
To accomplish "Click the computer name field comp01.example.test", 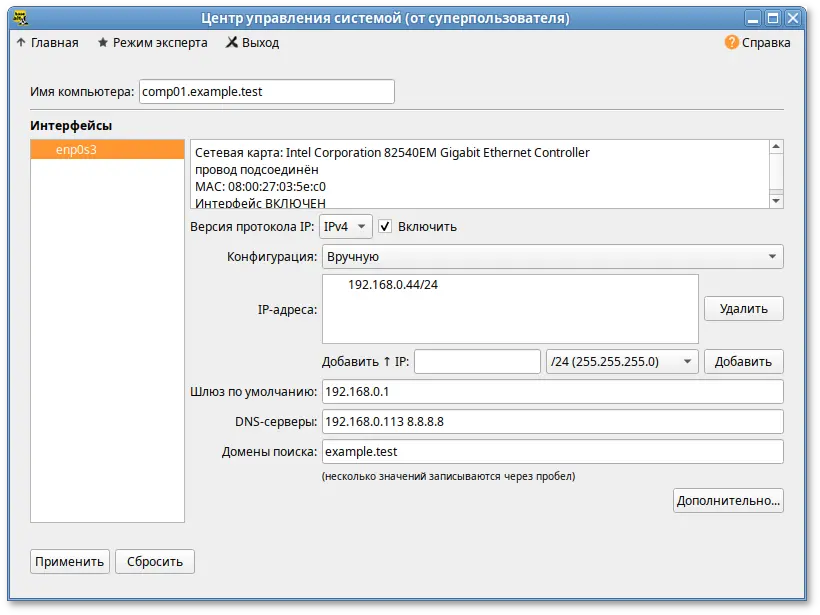I will 265,91.
